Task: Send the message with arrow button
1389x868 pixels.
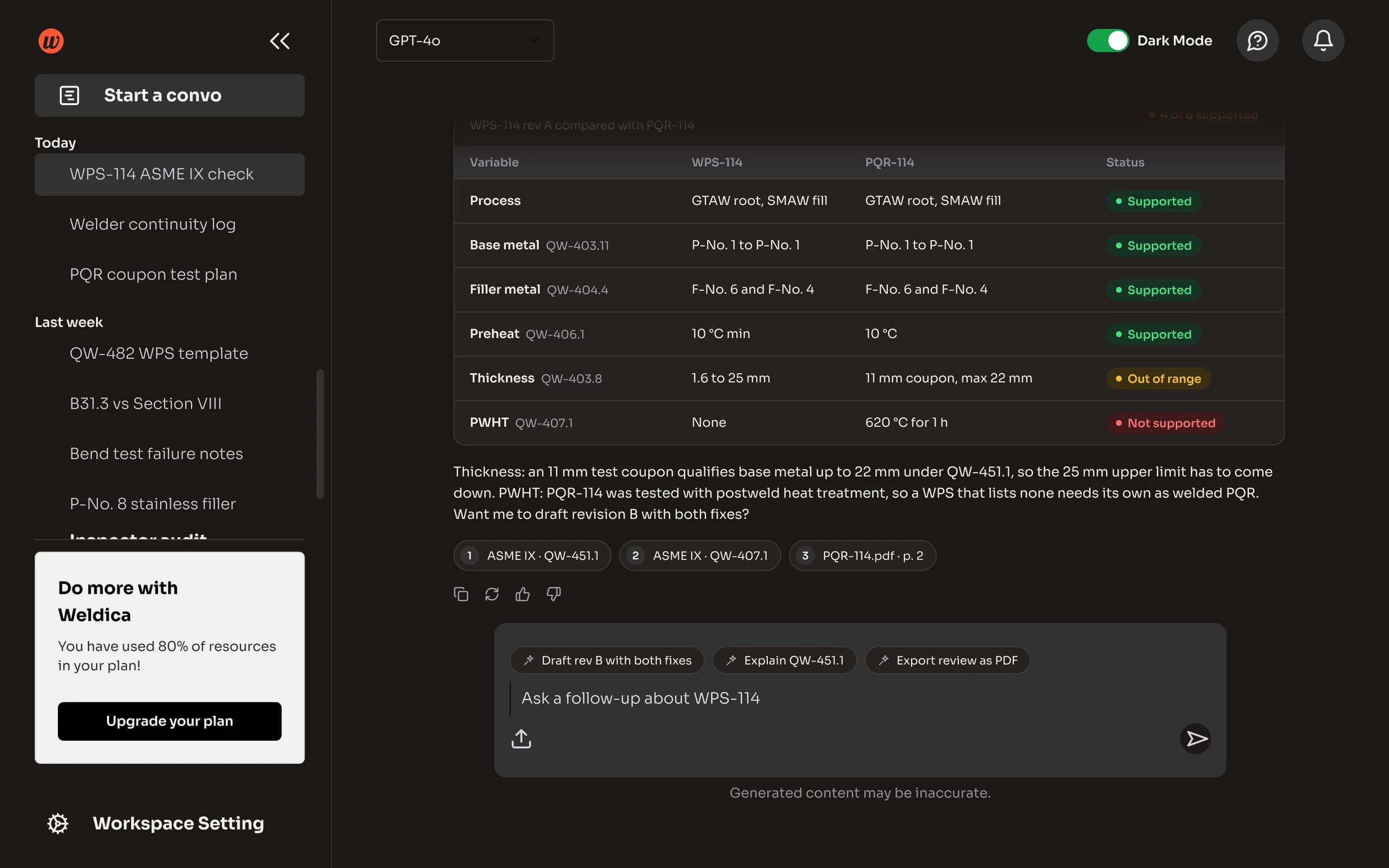Action: coord(1196,738)
